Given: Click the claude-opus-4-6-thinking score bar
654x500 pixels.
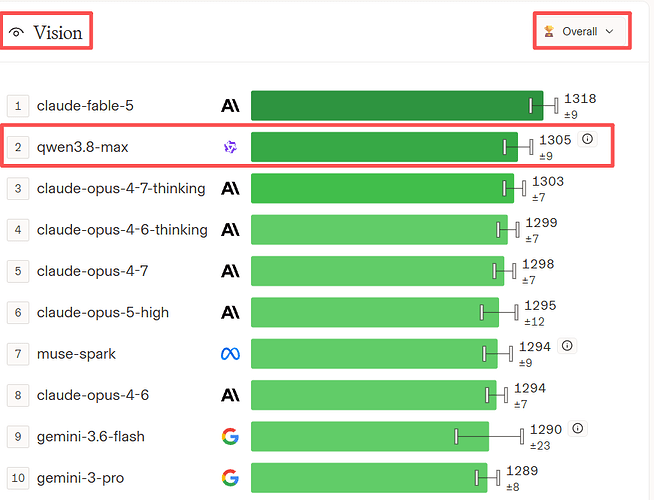Looking at the screenshot, I should tap(379, 230).
